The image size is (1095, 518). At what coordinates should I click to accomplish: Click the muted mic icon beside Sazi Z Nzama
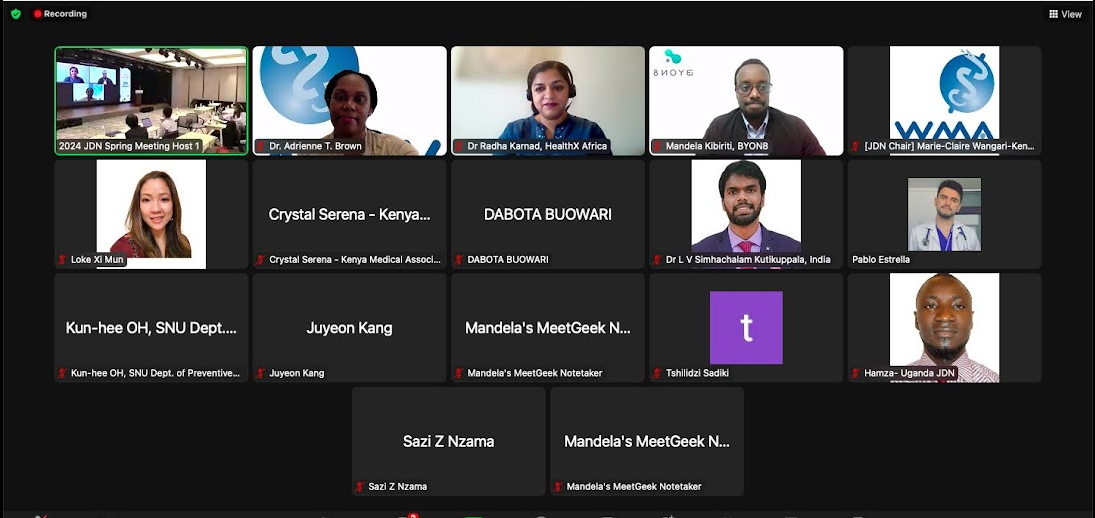point(360,487)
